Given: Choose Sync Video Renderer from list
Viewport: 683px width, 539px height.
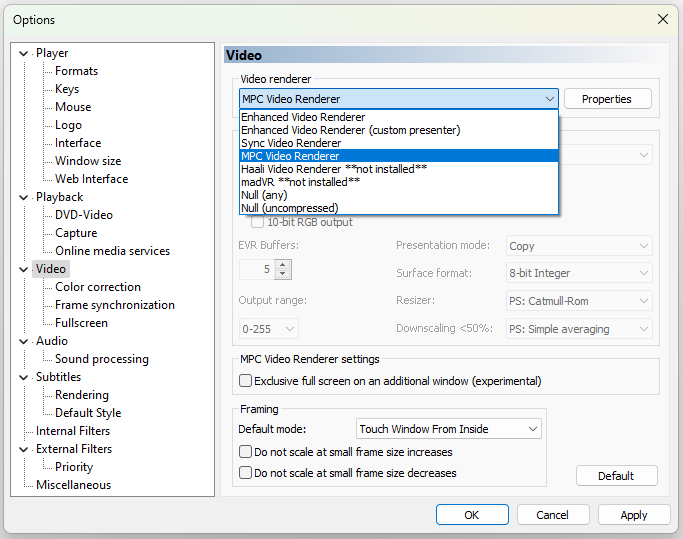Looking at the screenshot, I should [x=399, y=143].
